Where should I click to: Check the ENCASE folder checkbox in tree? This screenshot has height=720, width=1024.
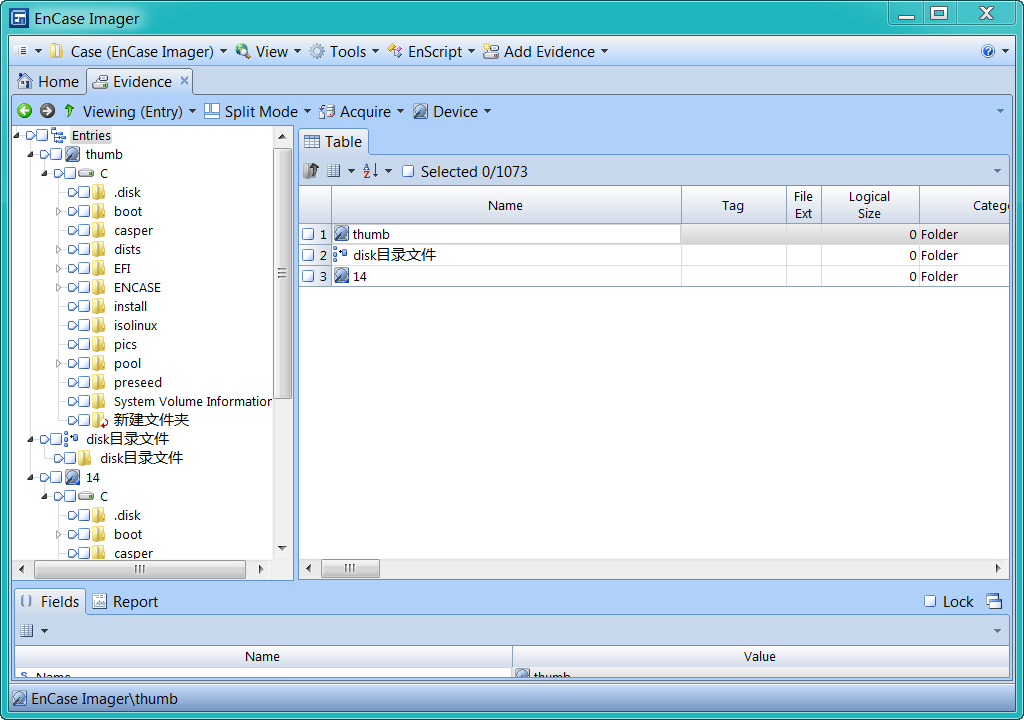pos(84,287)
